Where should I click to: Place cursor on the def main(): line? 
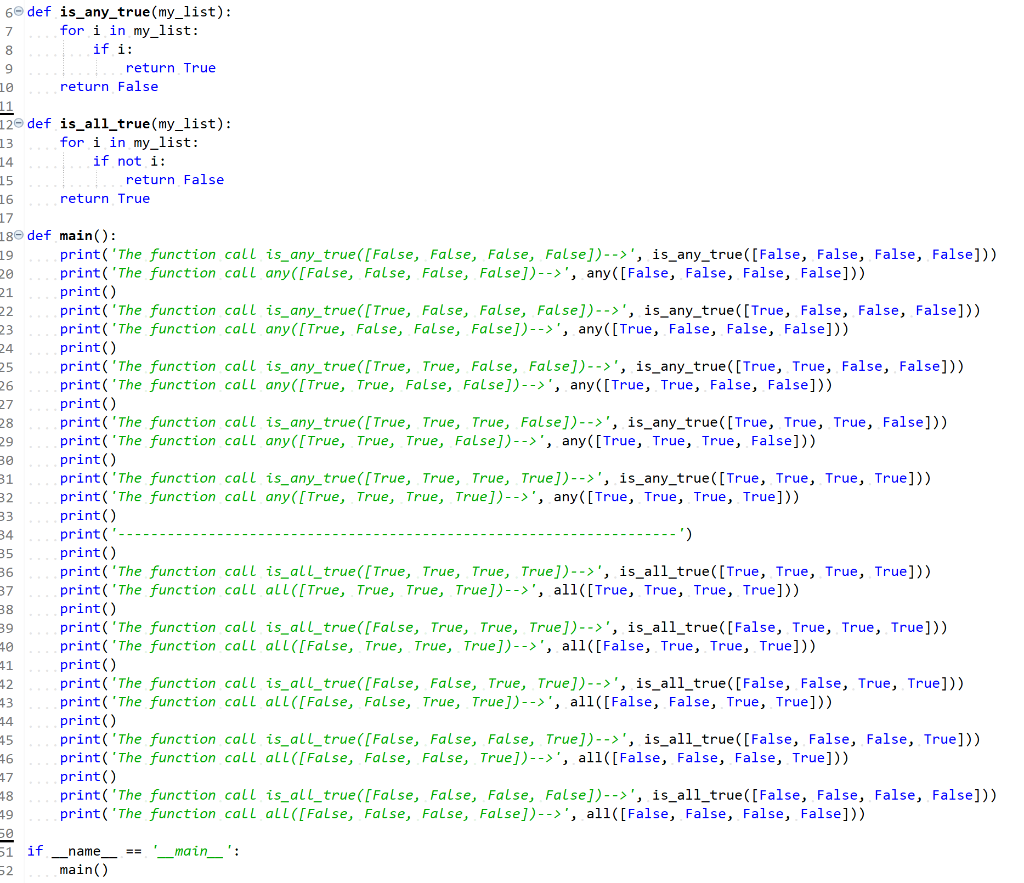pos(70,235)
